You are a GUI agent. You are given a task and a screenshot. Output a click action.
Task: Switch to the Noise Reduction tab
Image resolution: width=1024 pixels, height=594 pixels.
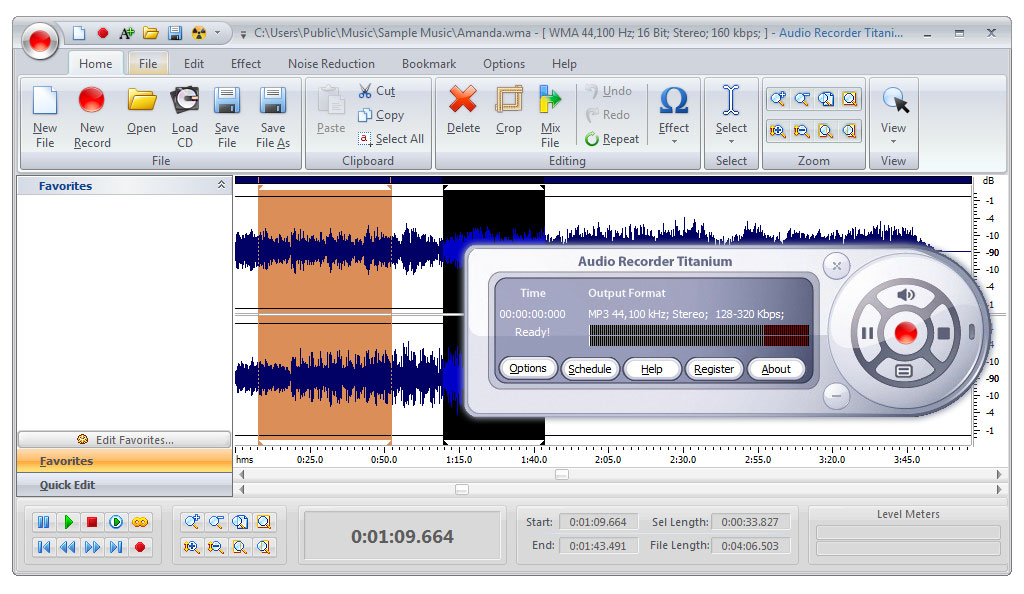[x=331, y=64]
